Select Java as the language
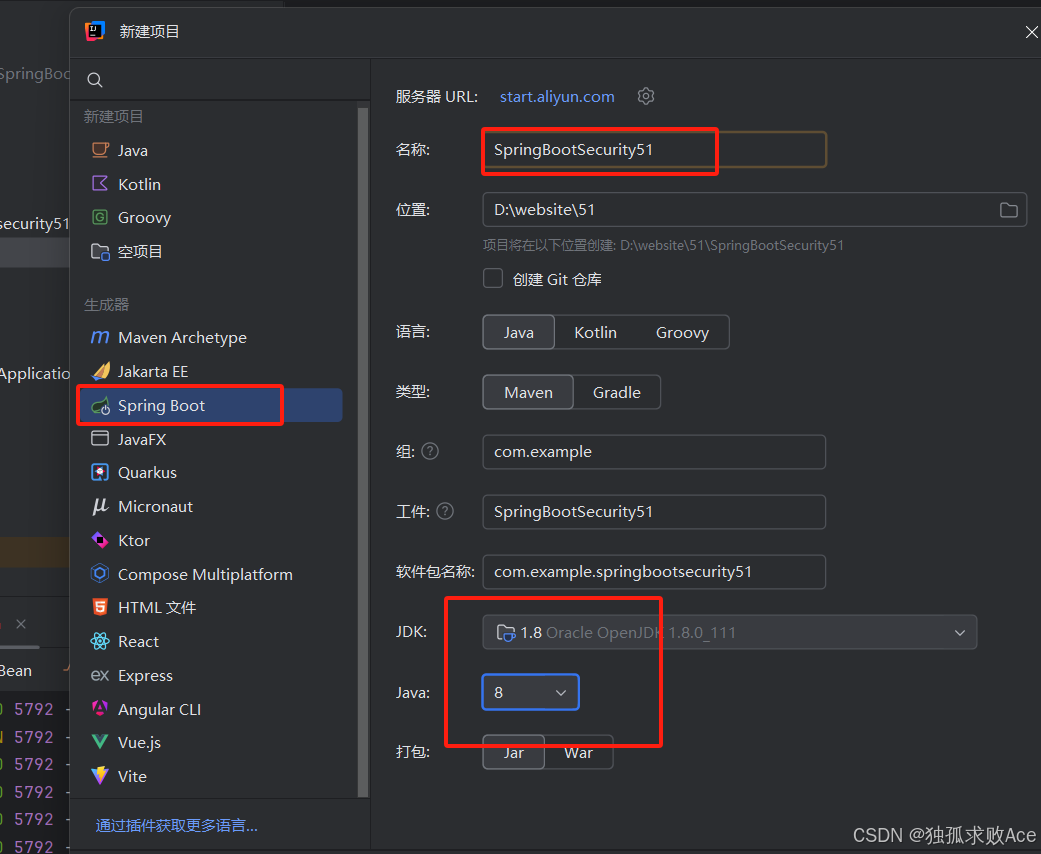The image size is (1041, 854). point(519,332)
